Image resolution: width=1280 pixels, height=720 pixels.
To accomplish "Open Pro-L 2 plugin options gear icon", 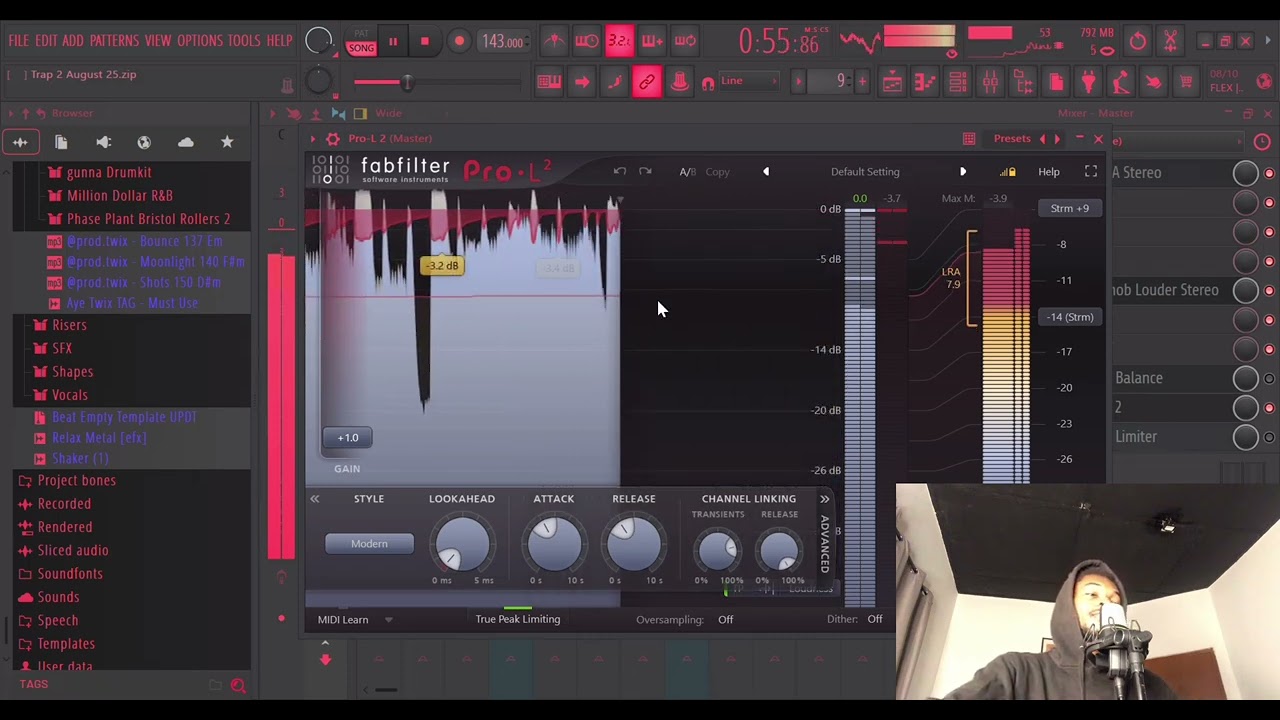I will coord(333,139).
